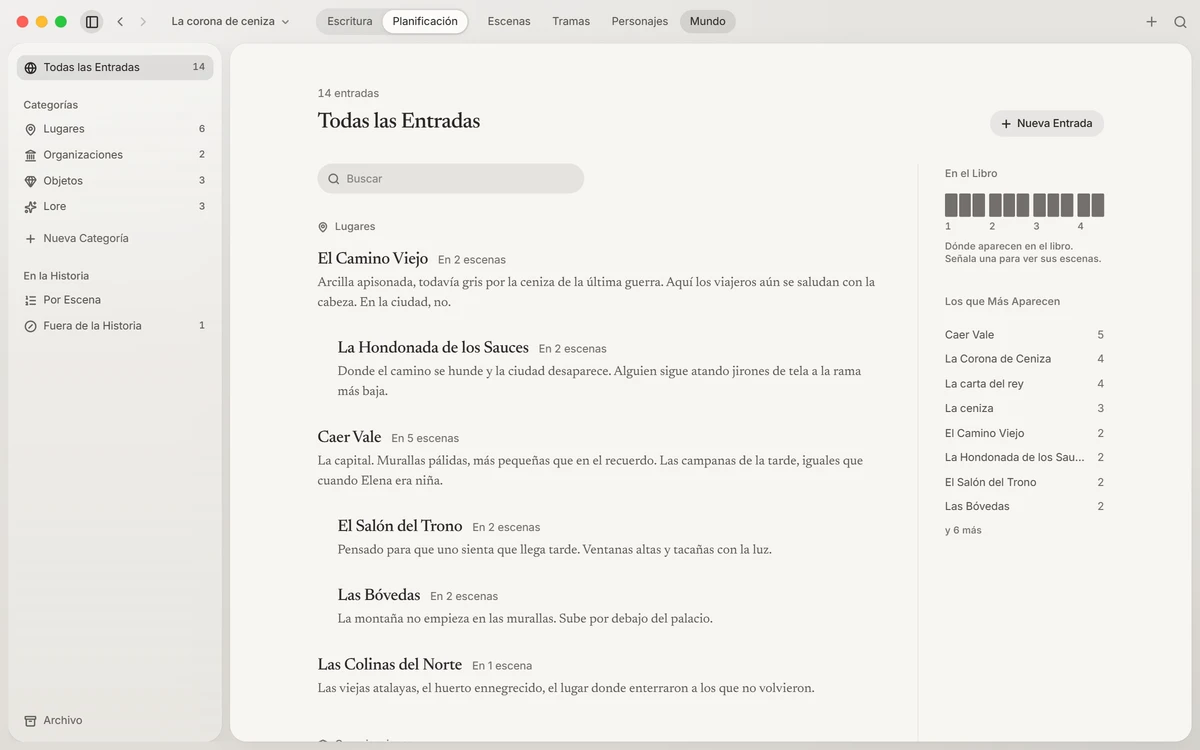1200x750 pixels.
Task: Open the Mundo tab
Action: pyautogui.click(x=708, y=21)
